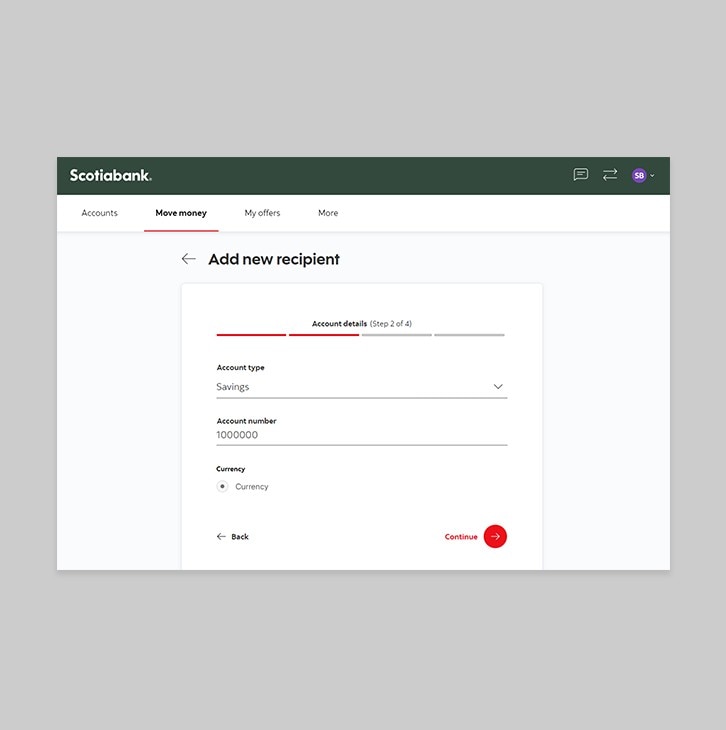
Task: Click the second progress step bar
Action: coord(324,335)
